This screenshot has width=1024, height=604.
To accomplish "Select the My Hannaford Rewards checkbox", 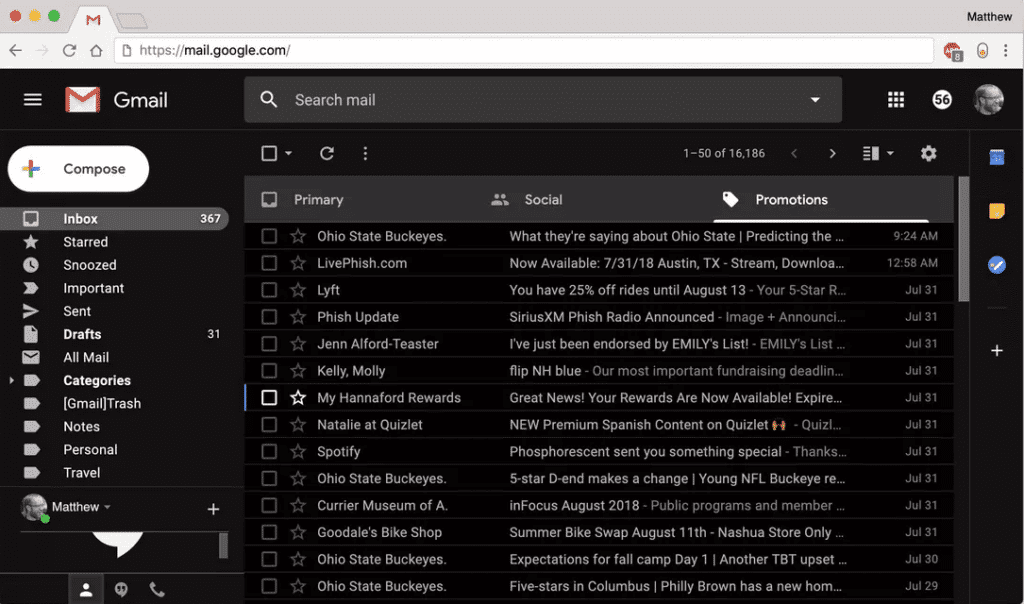I will [269, 398].
